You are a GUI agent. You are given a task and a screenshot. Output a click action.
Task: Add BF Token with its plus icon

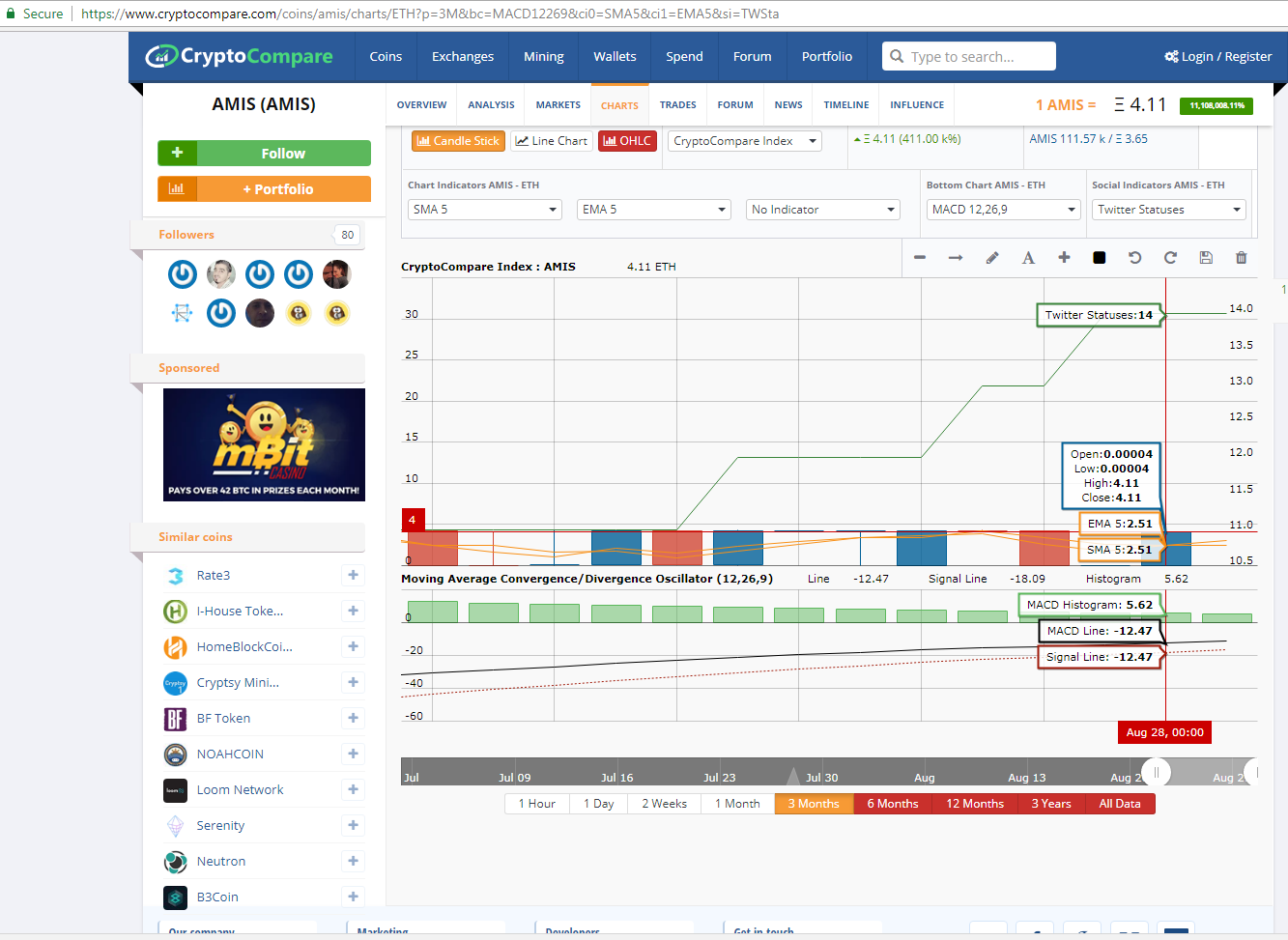pos(353,718)
